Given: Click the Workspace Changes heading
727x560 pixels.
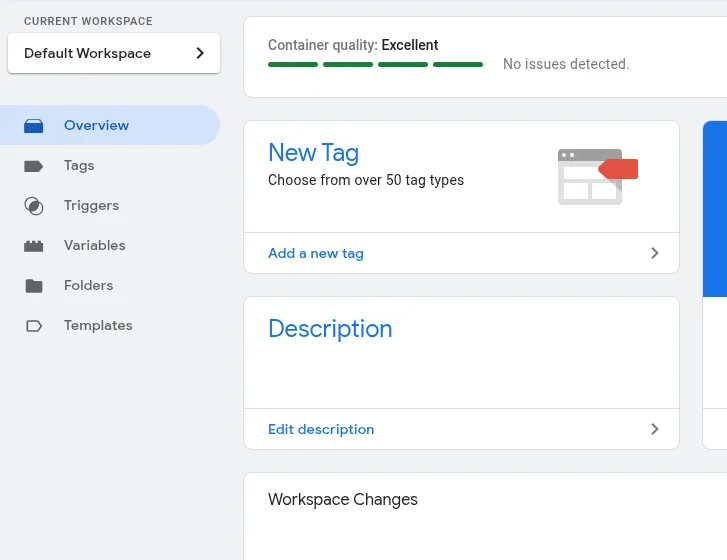Looking at the screenshot, I should (343, 499).
